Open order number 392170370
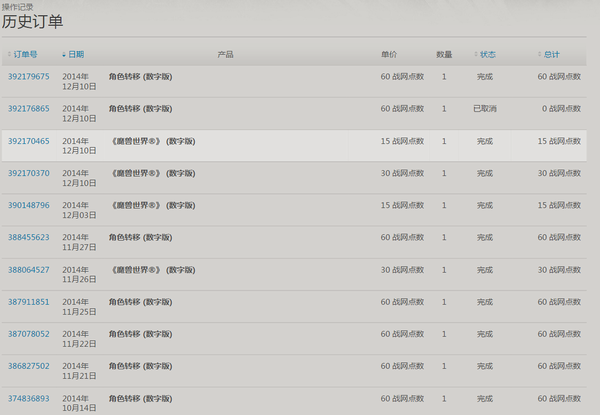The height and width of the screenshot is (415, 600). tap(29, 173)
